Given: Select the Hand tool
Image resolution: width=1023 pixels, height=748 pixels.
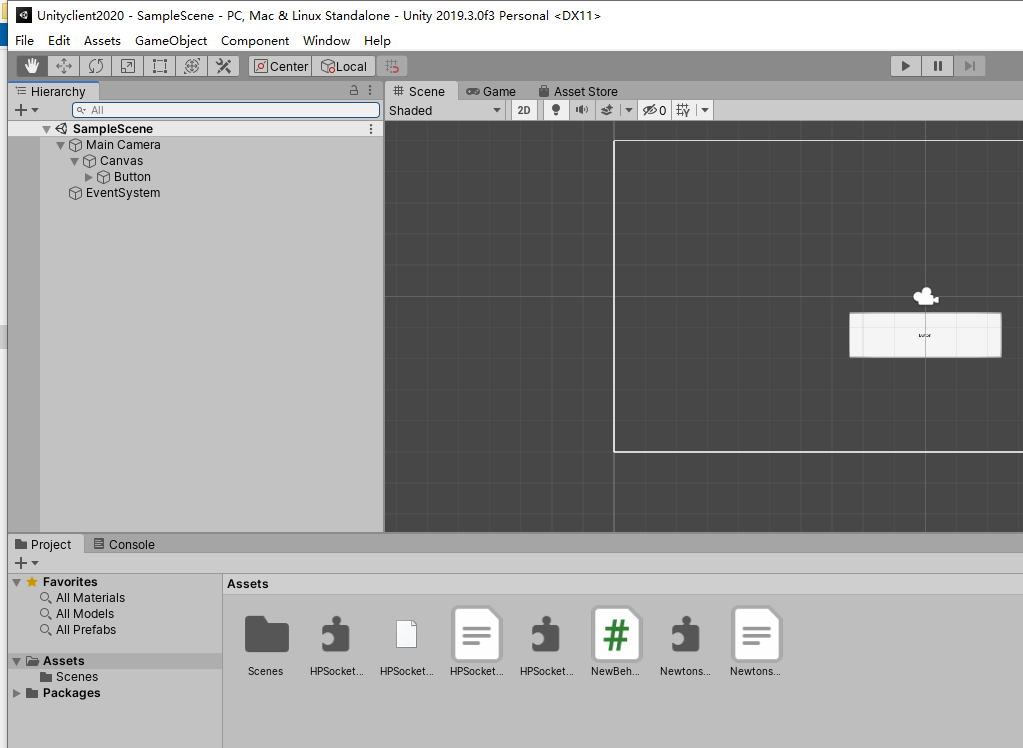Looking at the screenshot, I should click(32, 66).
